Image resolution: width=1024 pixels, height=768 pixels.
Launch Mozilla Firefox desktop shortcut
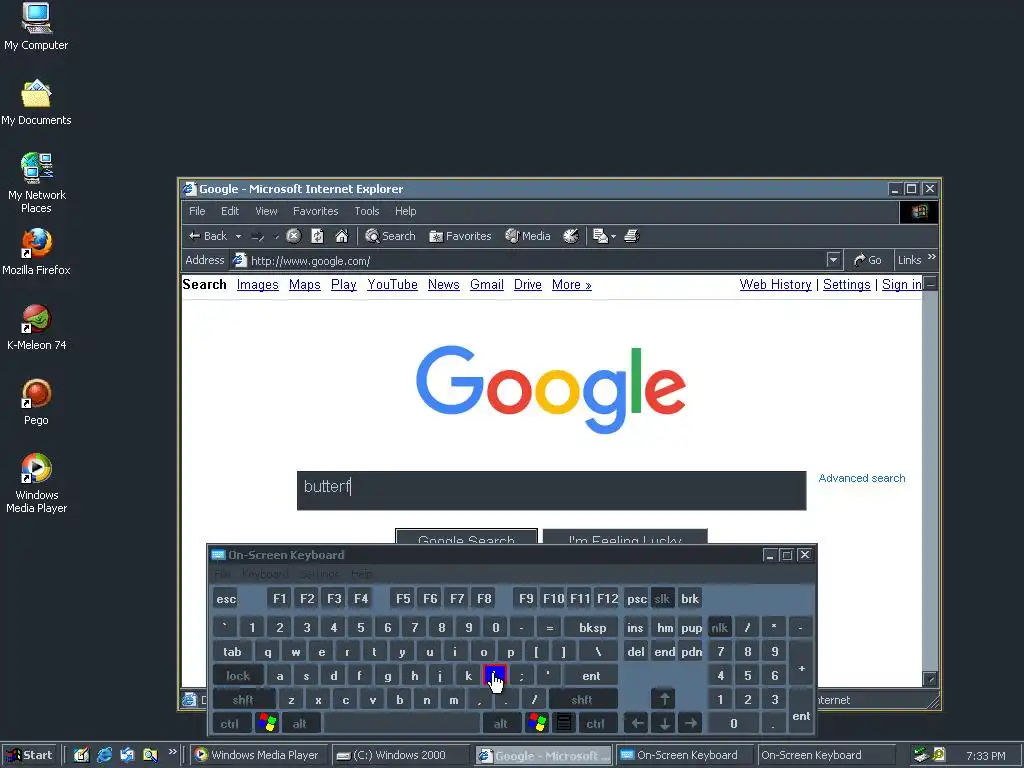pos(36,252)
